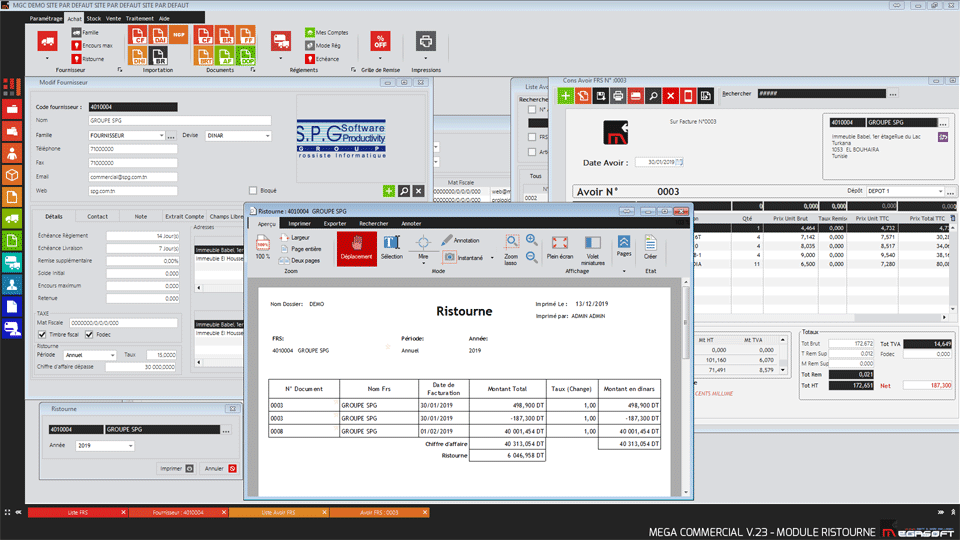Open the Période Annuel dropdown
Viewport: 960px width, 540px height.
[x=112, y=355]
